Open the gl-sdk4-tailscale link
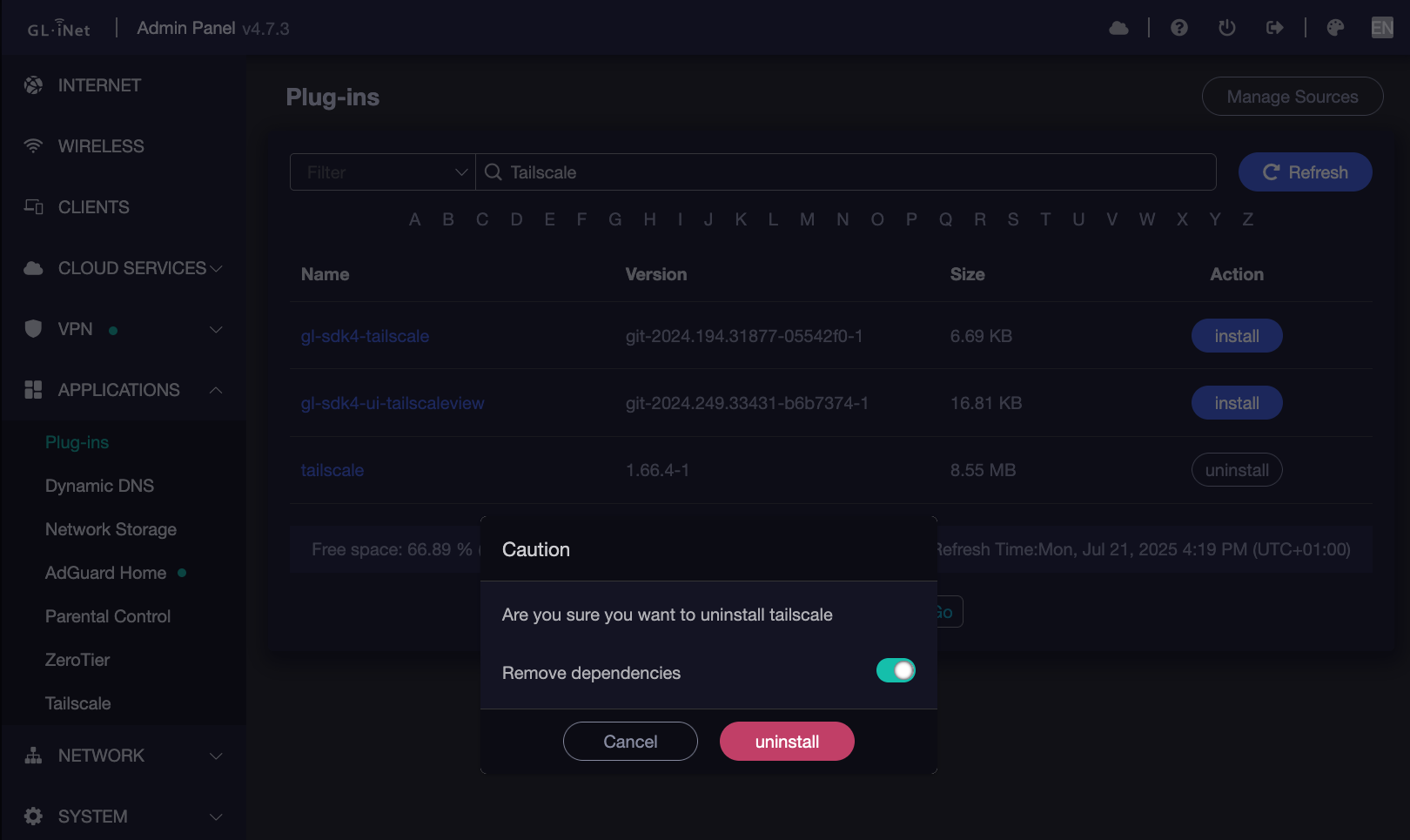 point(365,336)
